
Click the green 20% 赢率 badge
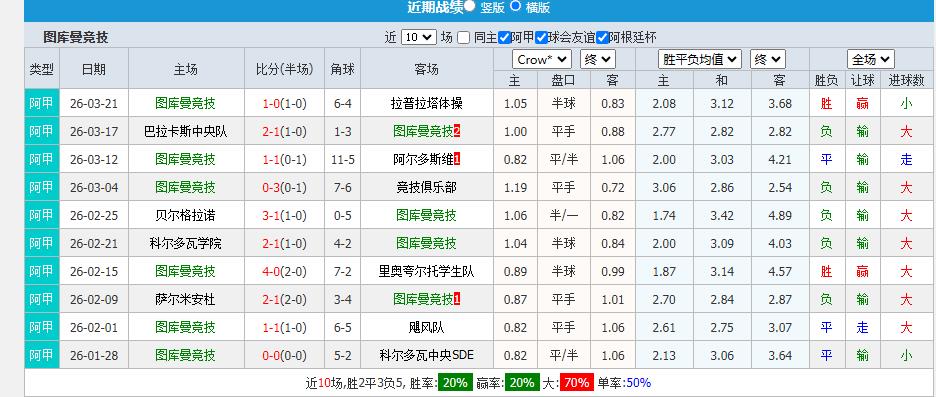coord(521,383)
